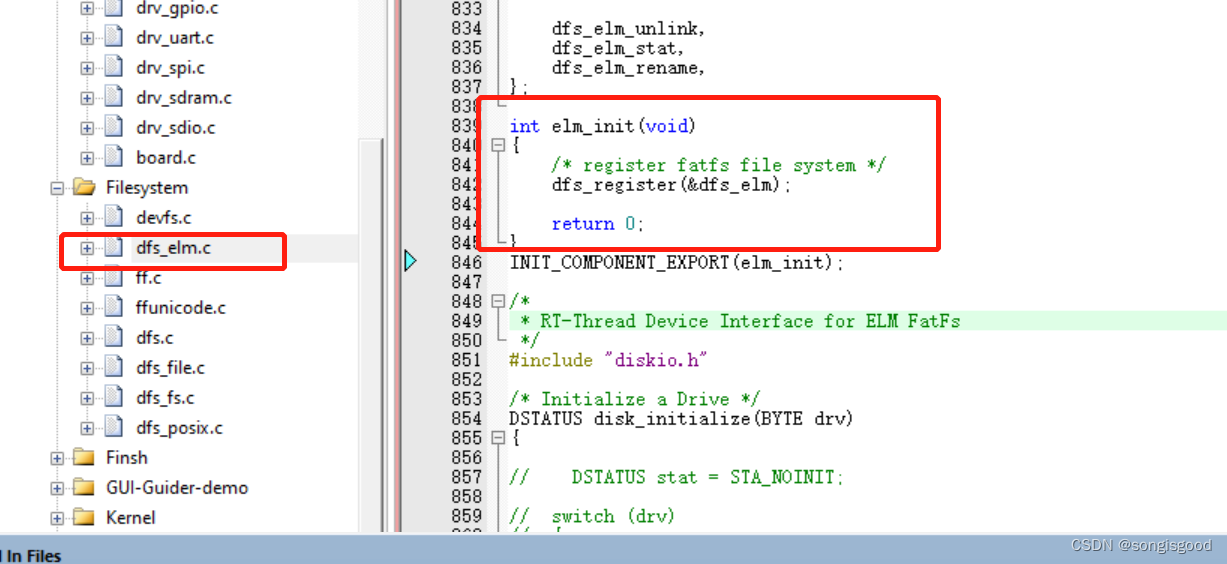Click the Kernel folder icon
This screenshot has width=1227, height=564.
[x=84, y=517]
